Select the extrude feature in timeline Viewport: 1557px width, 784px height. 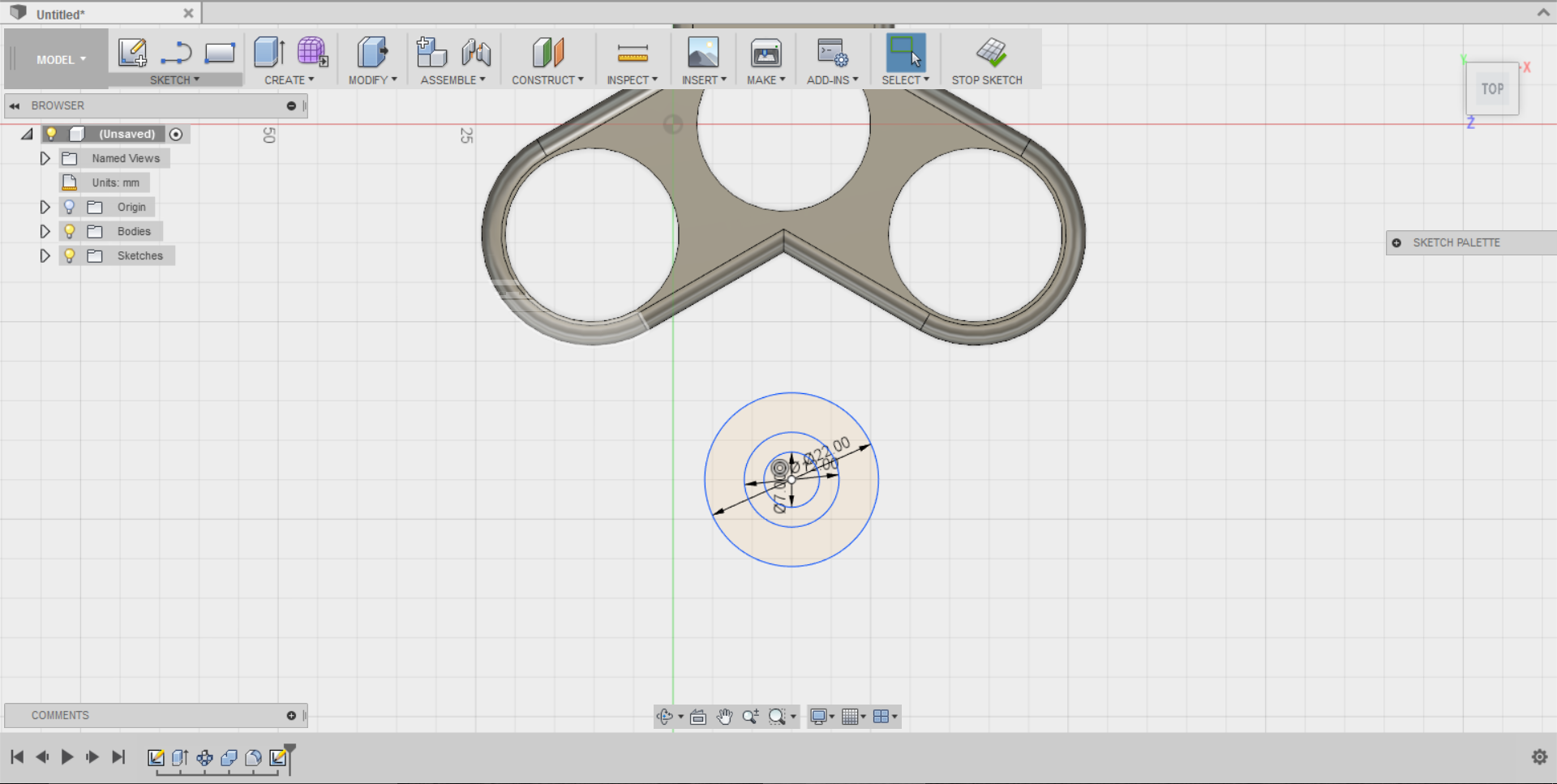point(180,757)
